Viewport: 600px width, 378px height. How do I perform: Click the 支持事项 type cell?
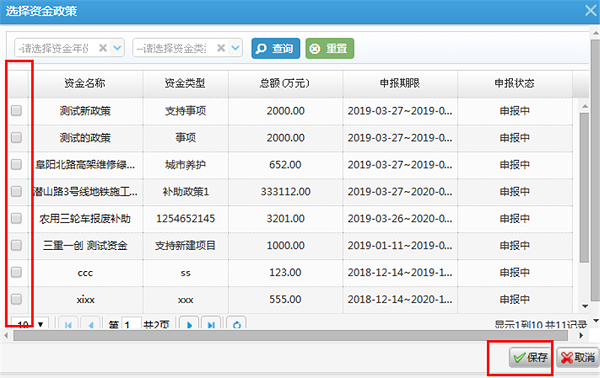[186, 111]
